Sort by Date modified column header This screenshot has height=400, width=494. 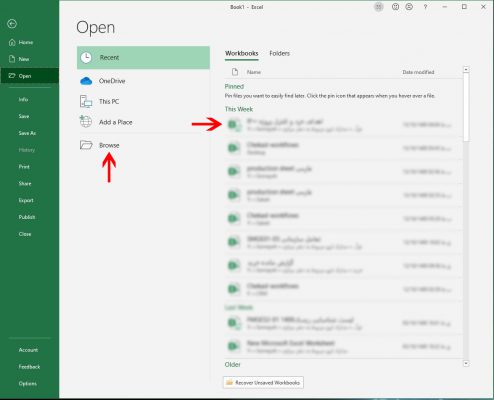tap(418, 72)
